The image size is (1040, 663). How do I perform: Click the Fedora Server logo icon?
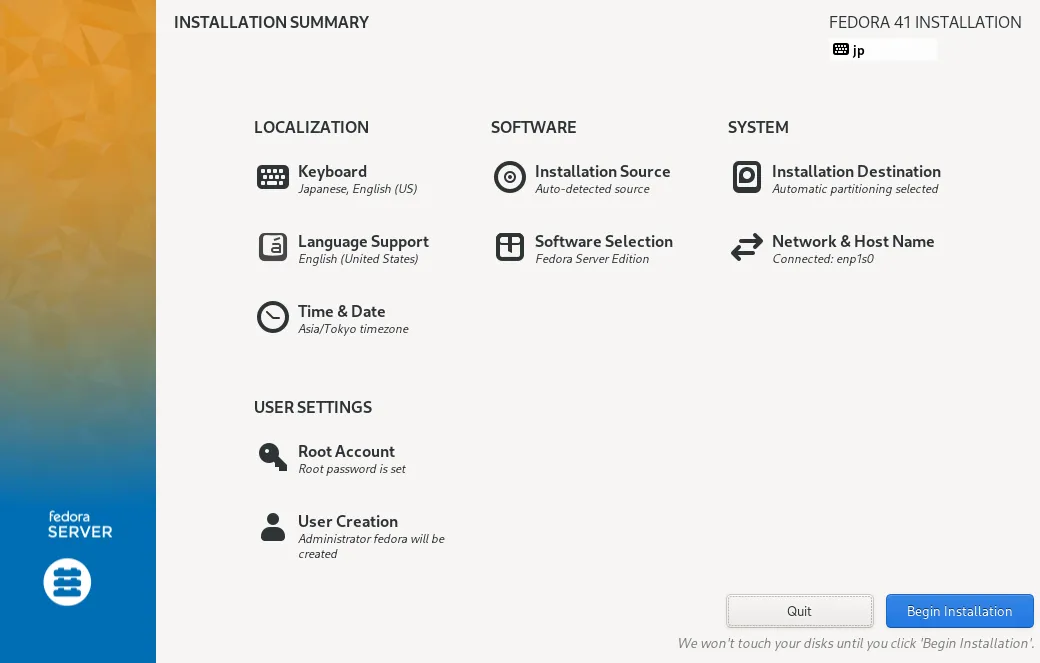pos(67,581)
